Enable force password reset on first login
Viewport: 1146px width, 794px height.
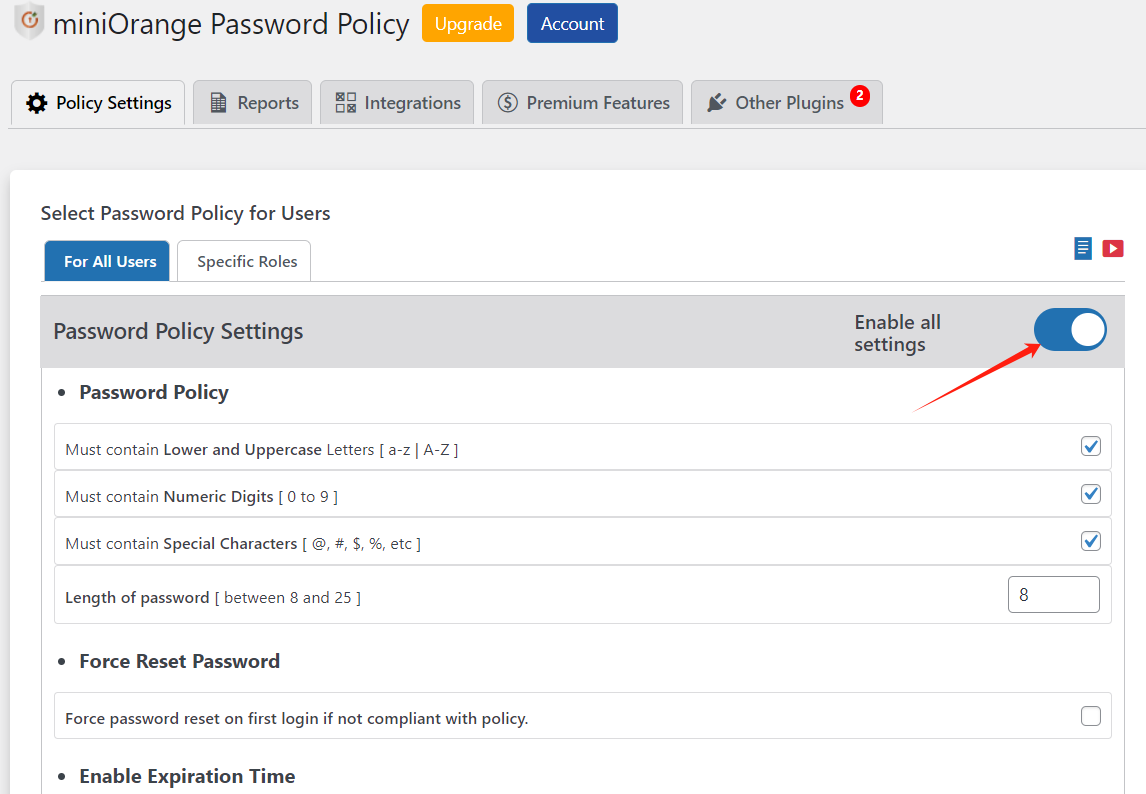pos(1091,716)
